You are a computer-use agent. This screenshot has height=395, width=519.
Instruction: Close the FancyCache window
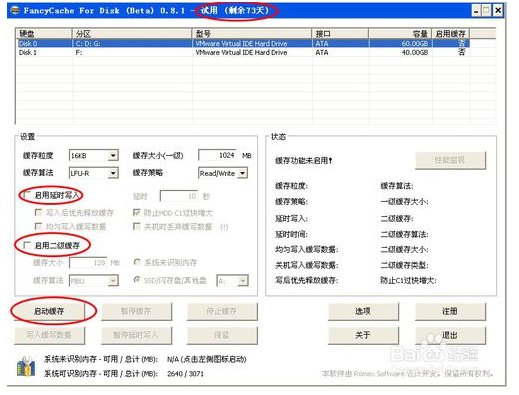(x=498, y=11)
